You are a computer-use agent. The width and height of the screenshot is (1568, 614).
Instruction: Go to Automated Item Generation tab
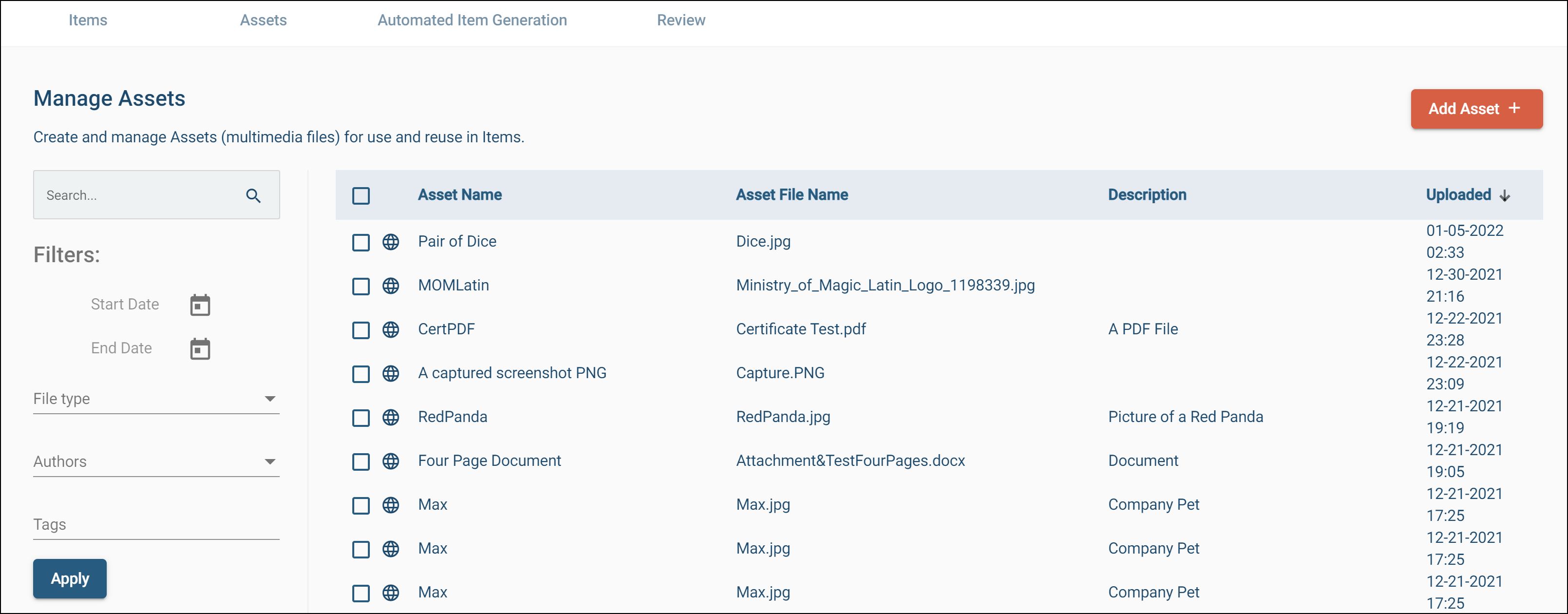pos(472,20)
